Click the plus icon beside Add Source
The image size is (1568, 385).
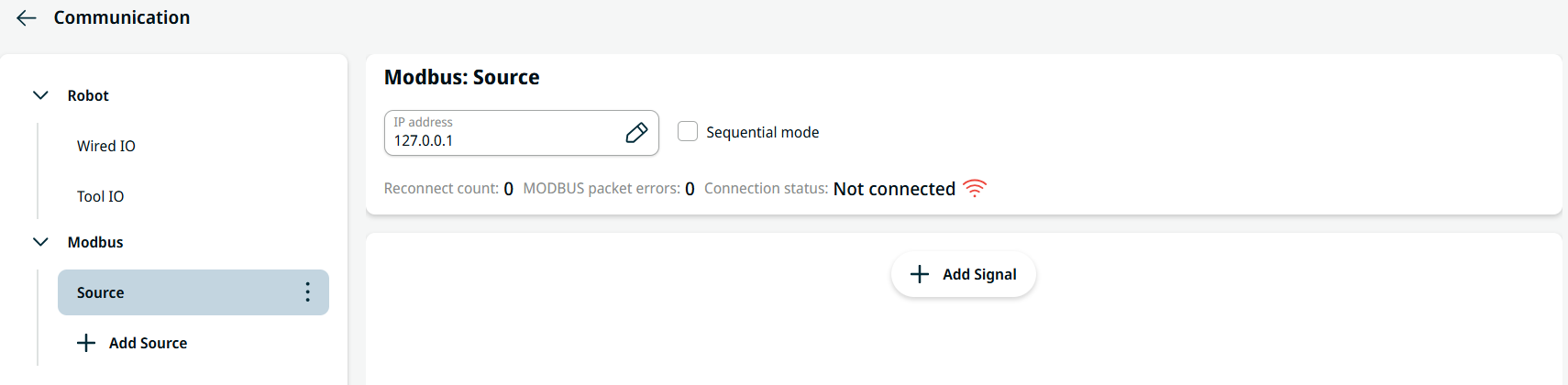(86, 343)
